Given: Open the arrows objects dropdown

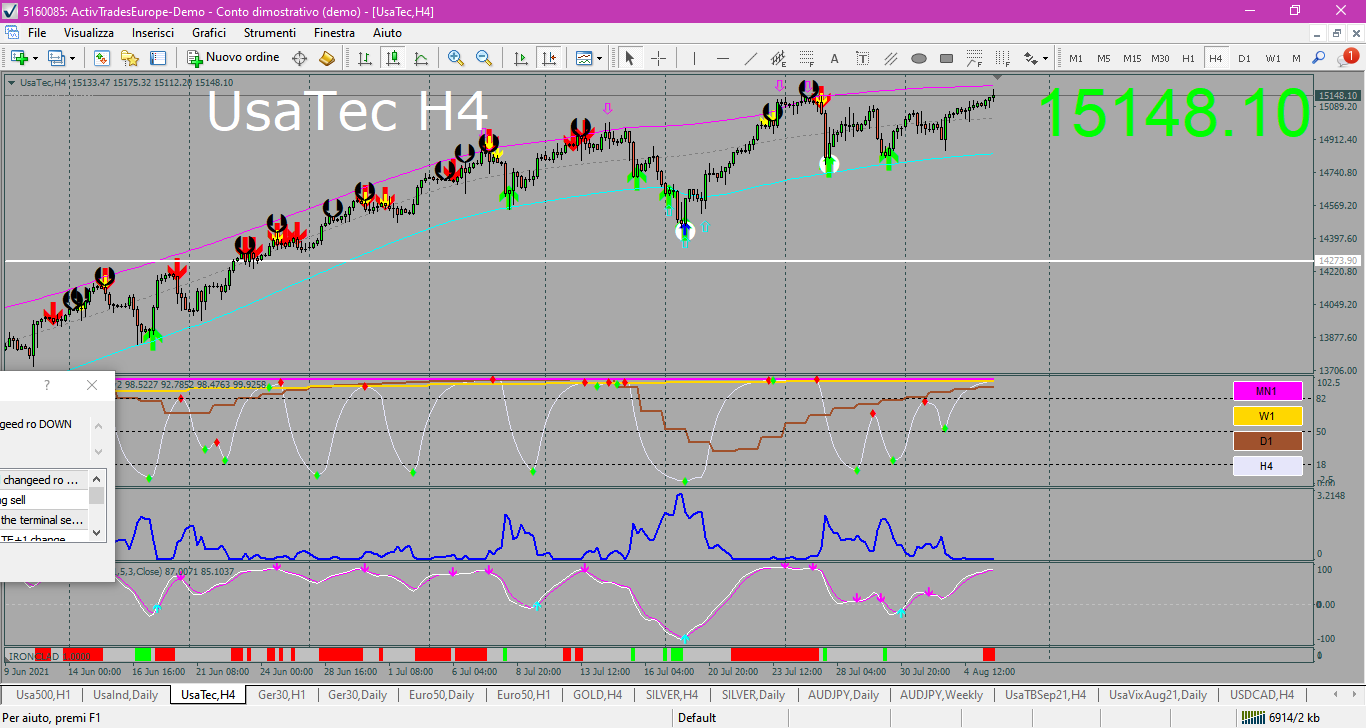Looking at the screenshot, I should click(x=1036, y=58).
